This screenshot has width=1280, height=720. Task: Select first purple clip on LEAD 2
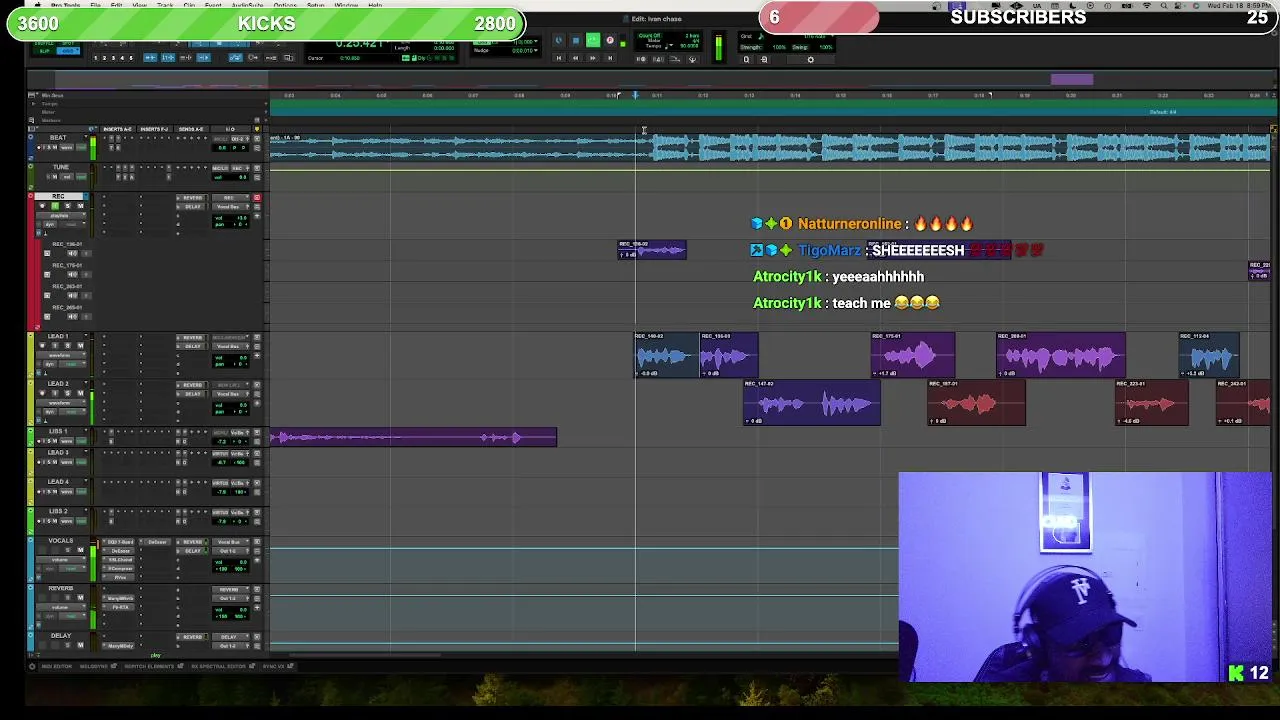(811, 403)
